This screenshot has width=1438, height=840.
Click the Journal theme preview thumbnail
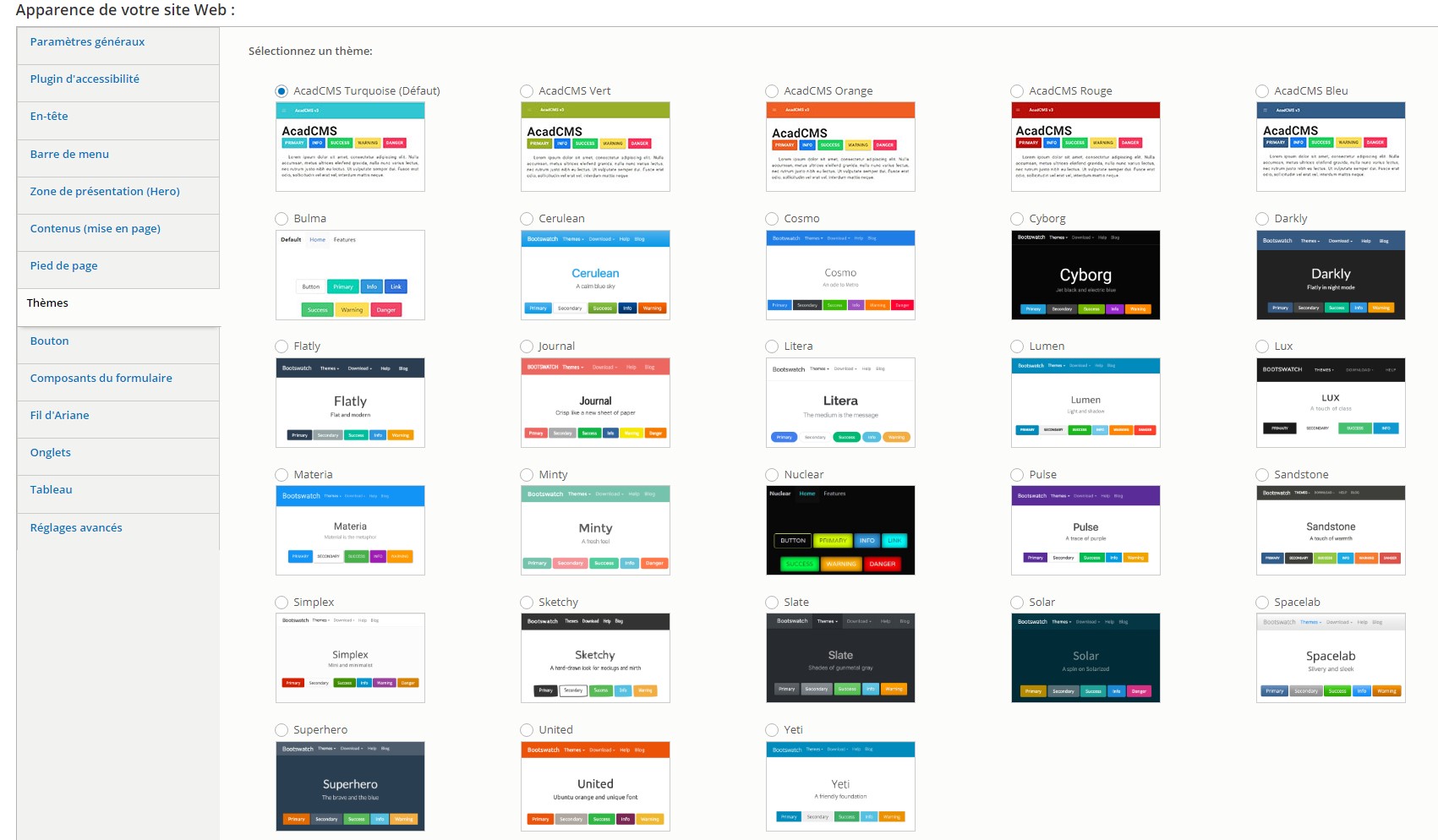[595, 402]
